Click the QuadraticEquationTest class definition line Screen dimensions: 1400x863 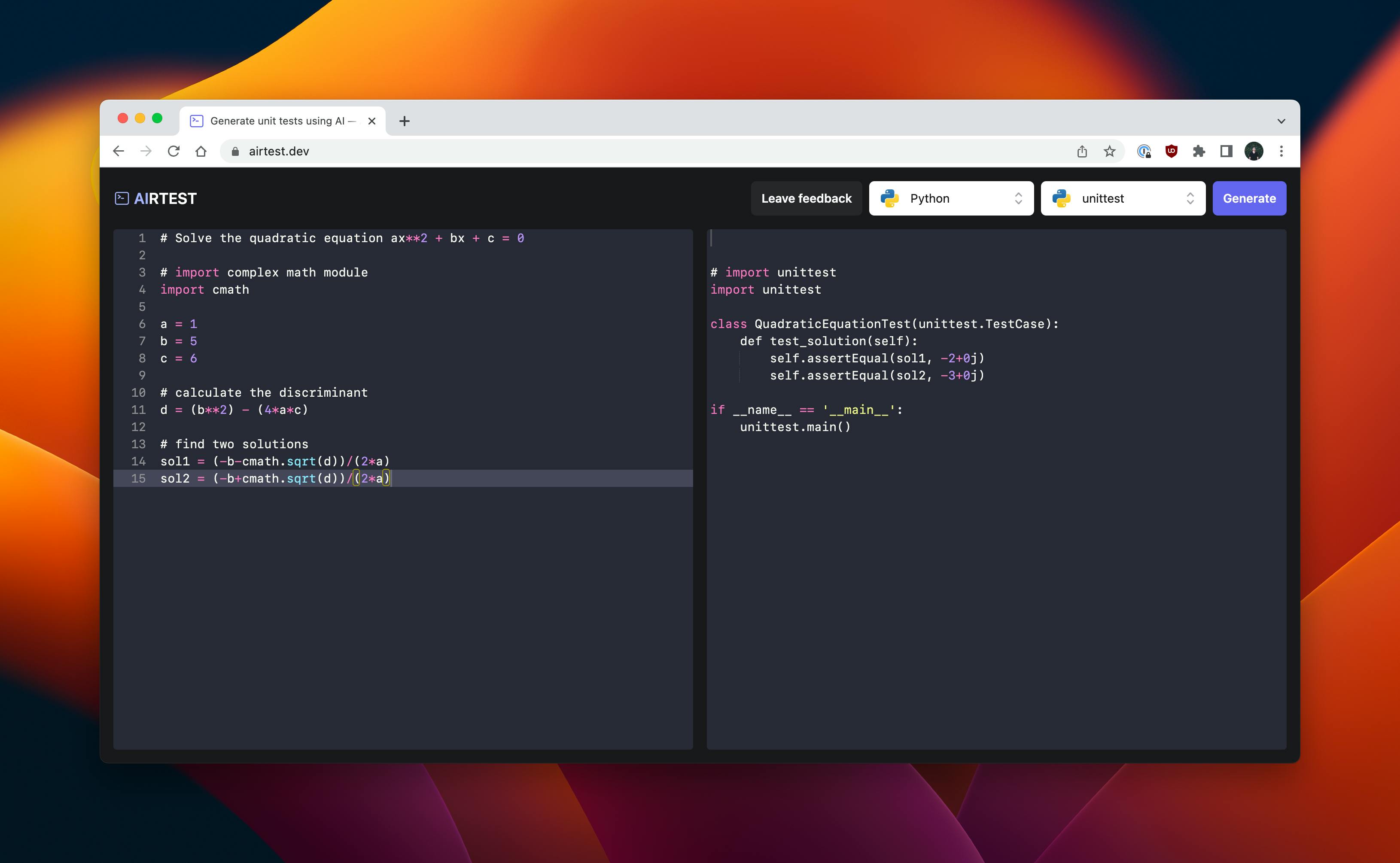point(885,324)
